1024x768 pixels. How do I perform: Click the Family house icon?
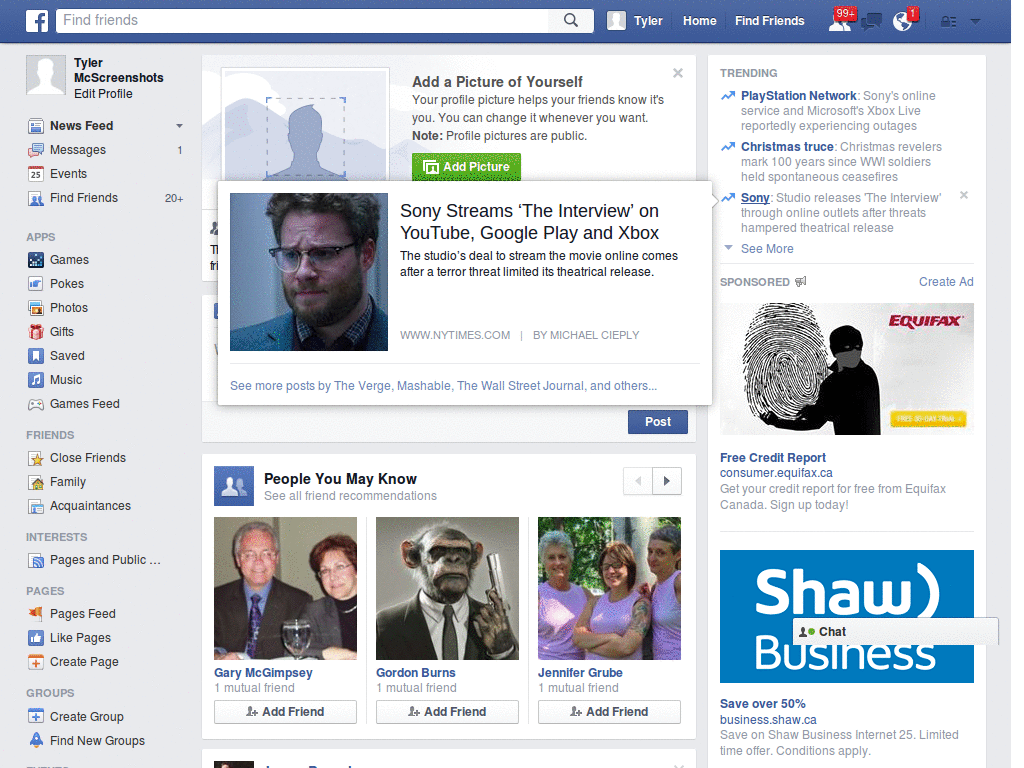click(x=35, y=483)
